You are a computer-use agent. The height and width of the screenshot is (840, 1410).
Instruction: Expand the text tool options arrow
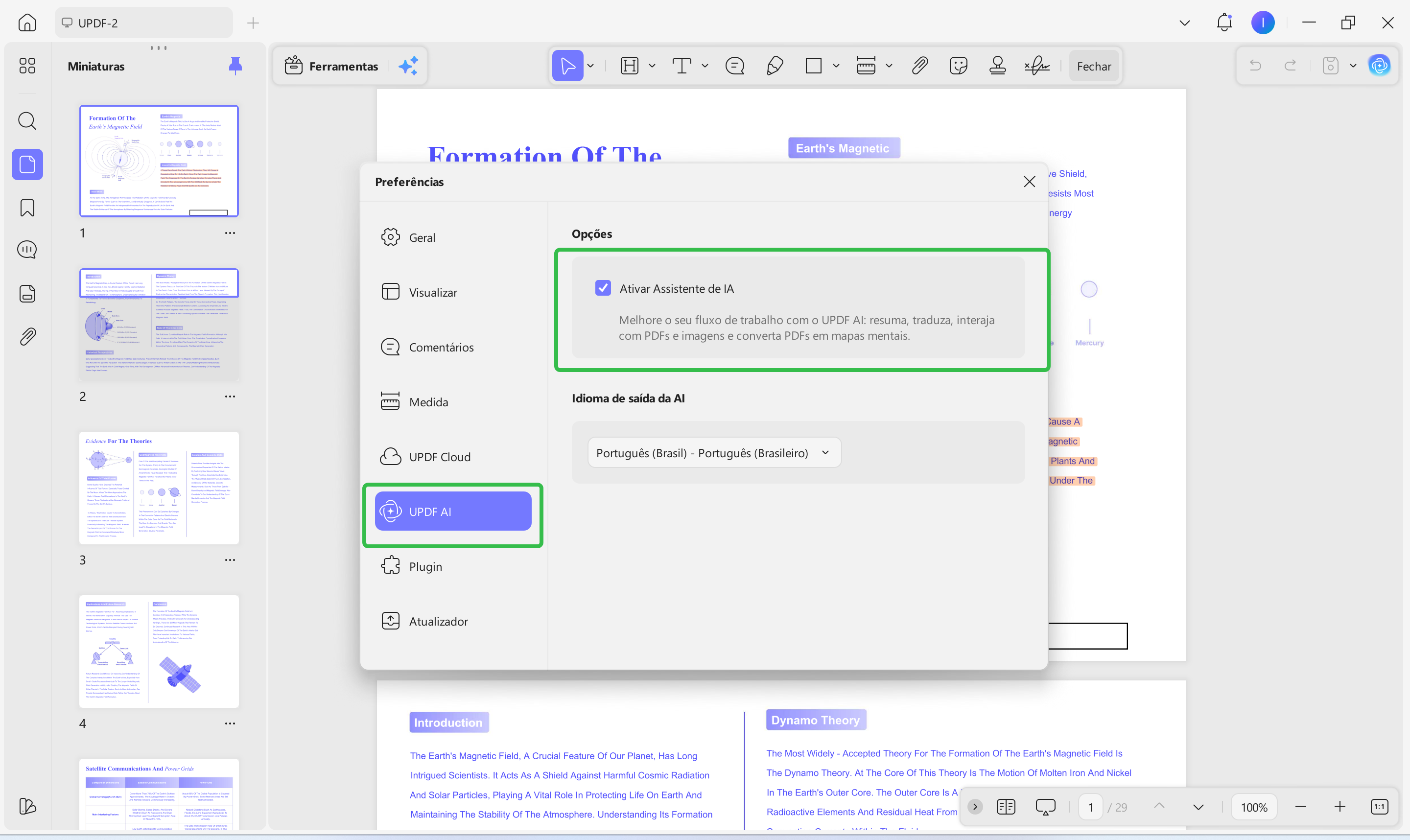tap(705, 66)
